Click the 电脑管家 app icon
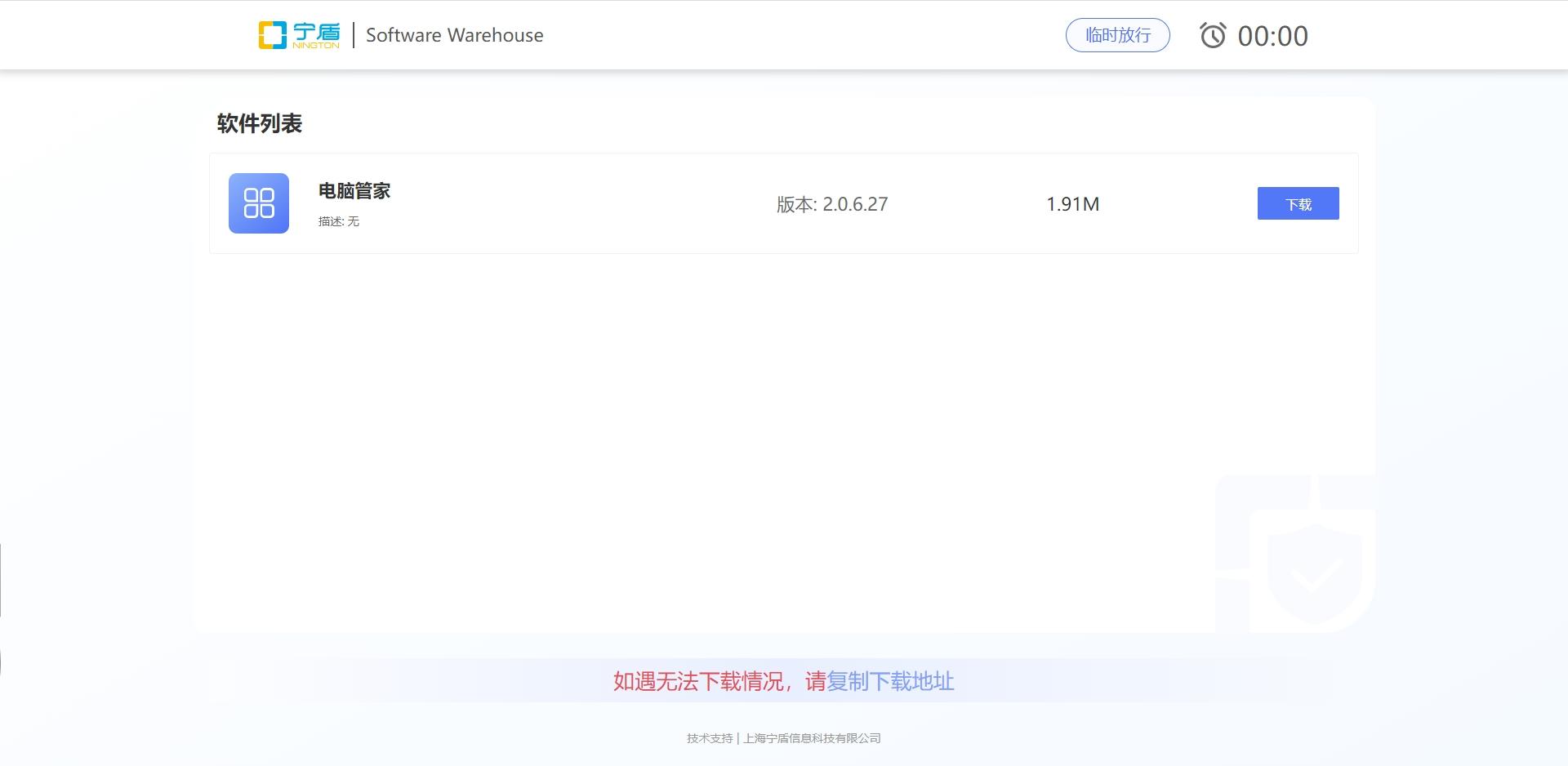The image size is (1568, 766). pyautogui.click(x=259, y=203)
